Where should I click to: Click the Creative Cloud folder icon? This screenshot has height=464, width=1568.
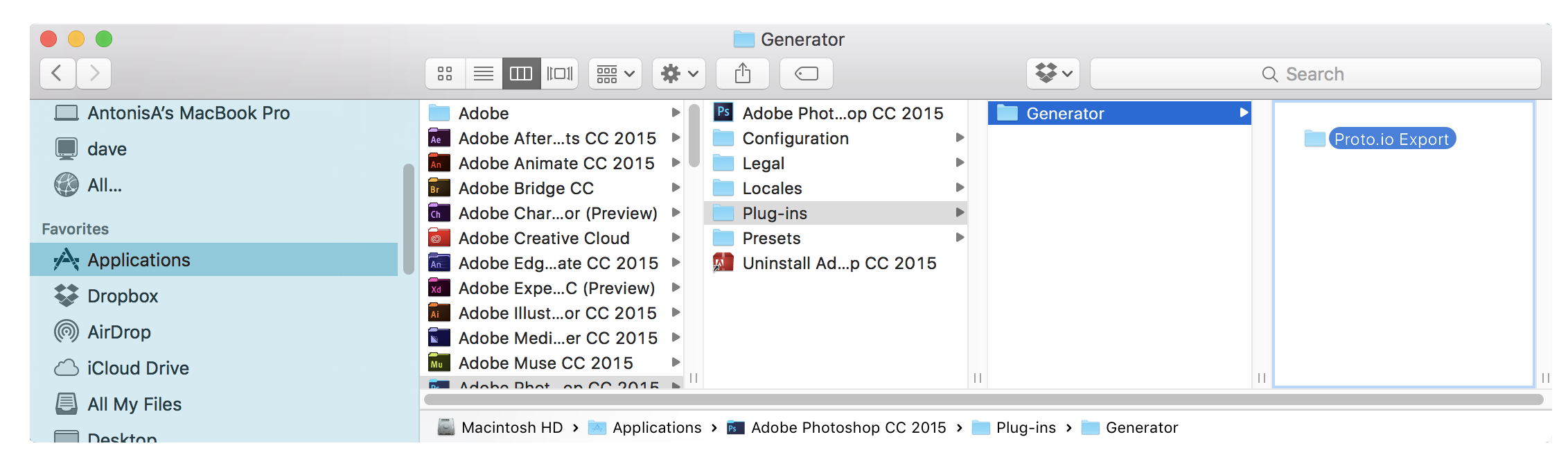coord(439,237)
